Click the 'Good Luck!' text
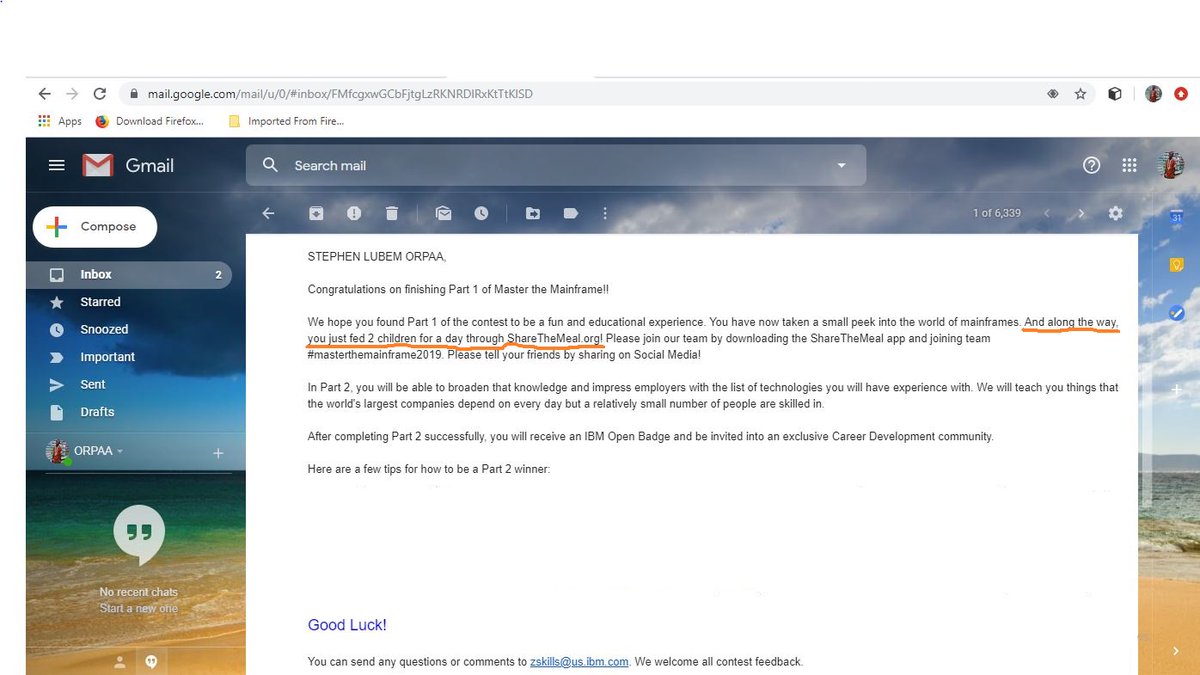 point(347,625)
